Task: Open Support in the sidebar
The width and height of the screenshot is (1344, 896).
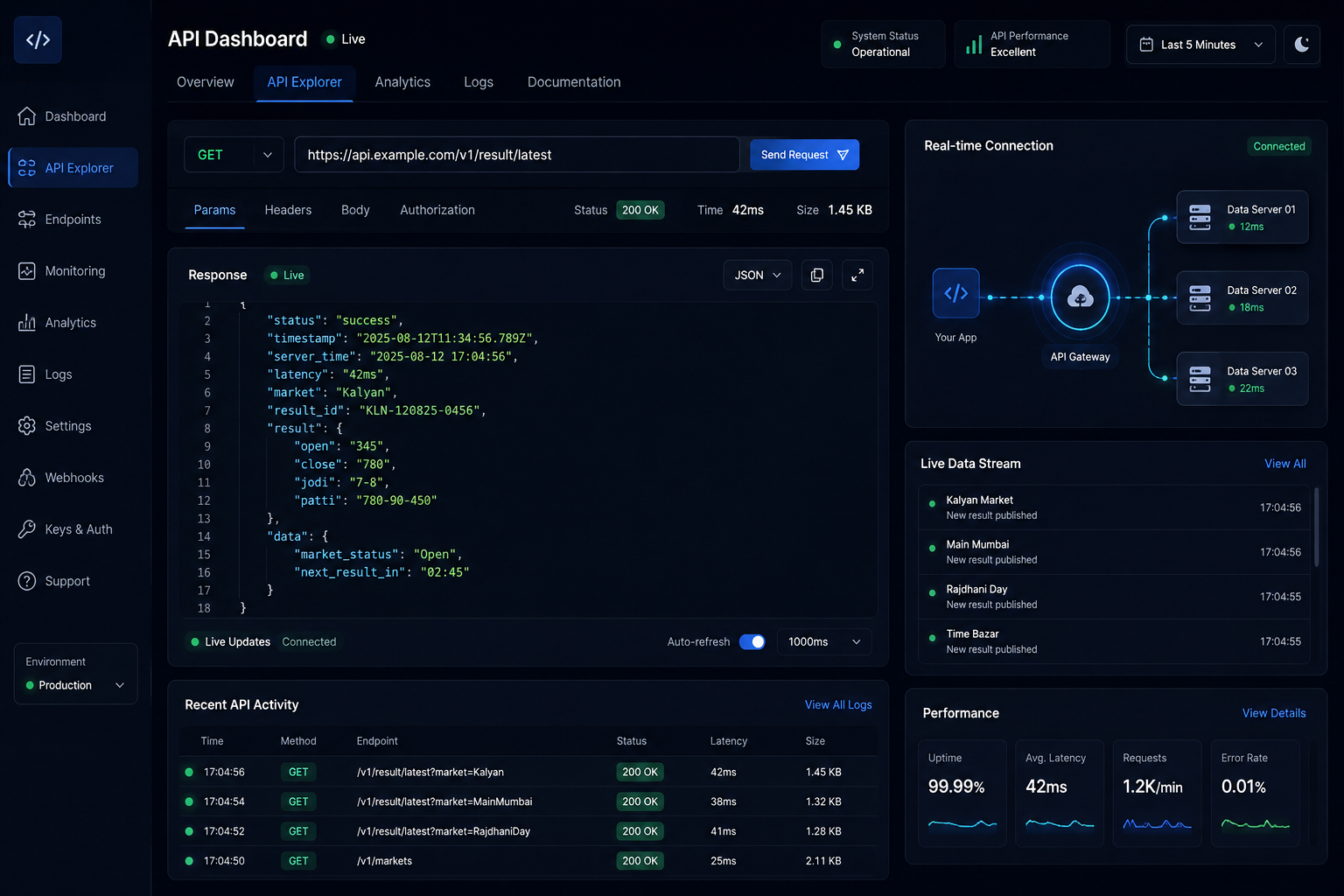Action: click(x=73, y=581)
